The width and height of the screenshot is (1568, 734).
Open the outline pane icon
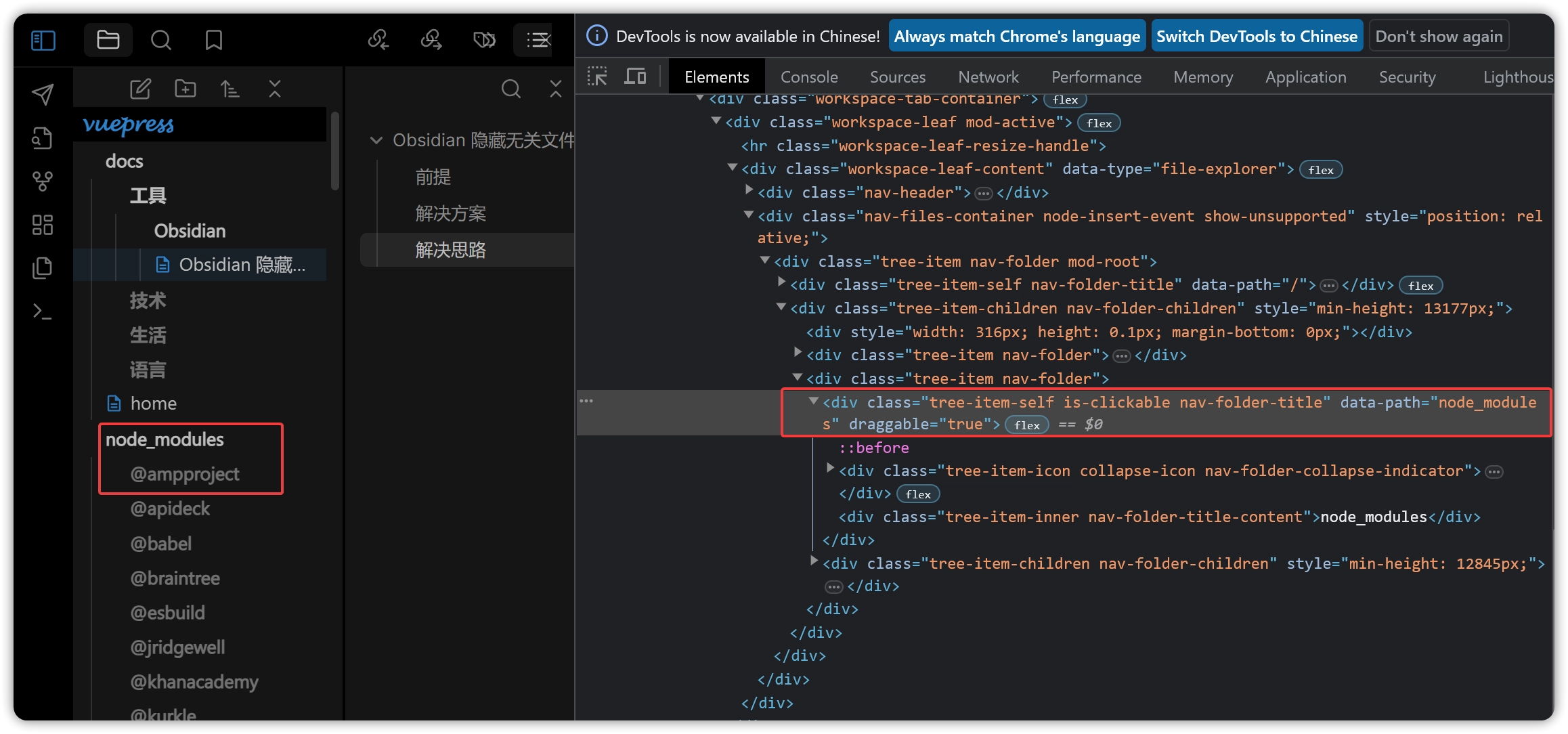[538, 40]
